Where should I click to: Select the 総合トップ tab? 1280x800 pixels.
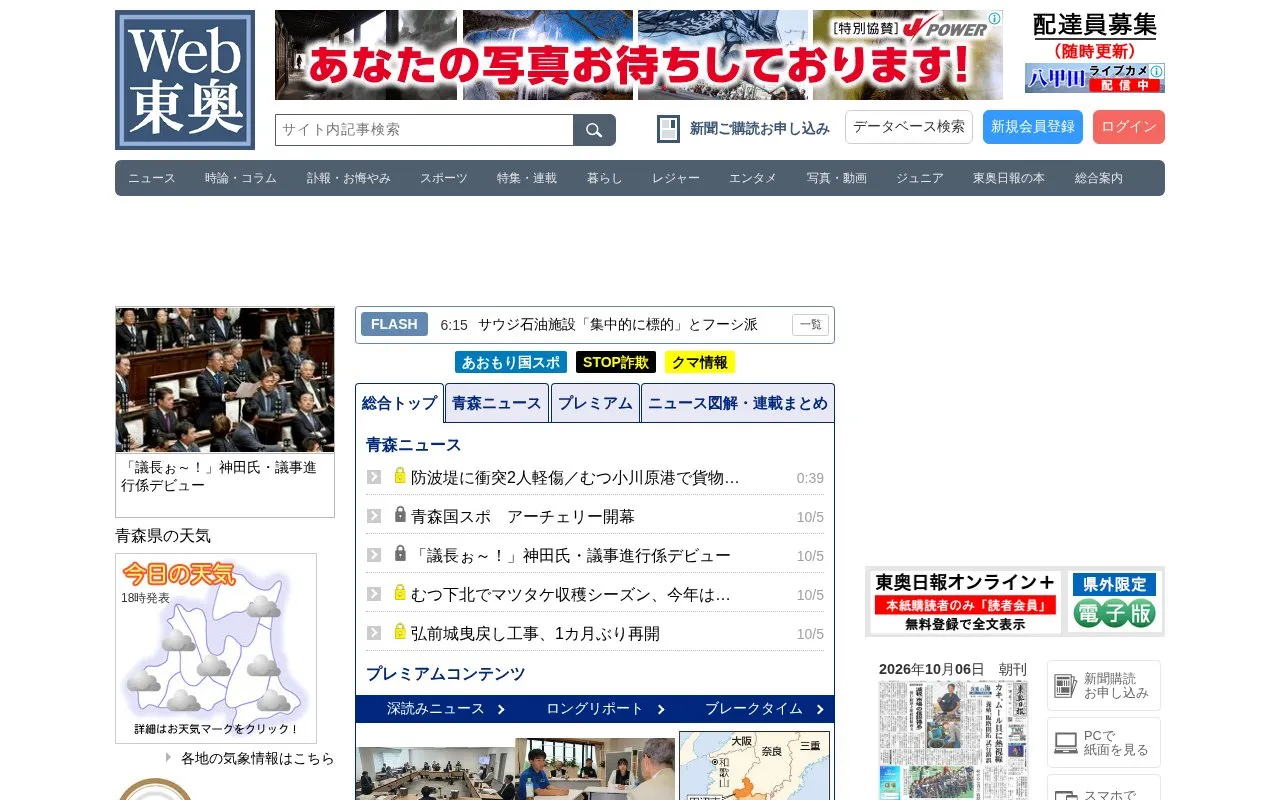400,403
